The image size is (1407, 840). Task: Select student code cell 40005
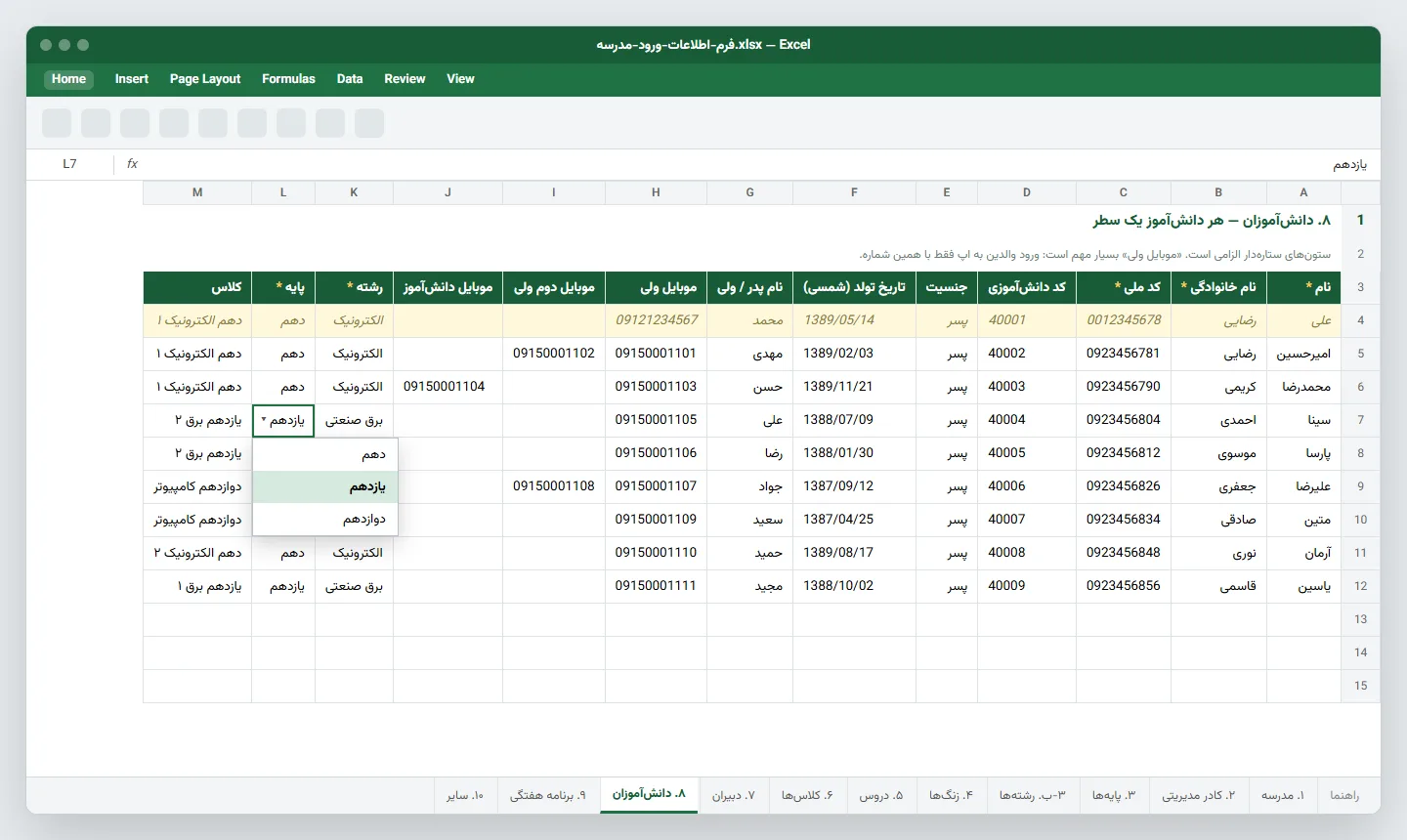pyautogui.click(x=1026, y=453)
